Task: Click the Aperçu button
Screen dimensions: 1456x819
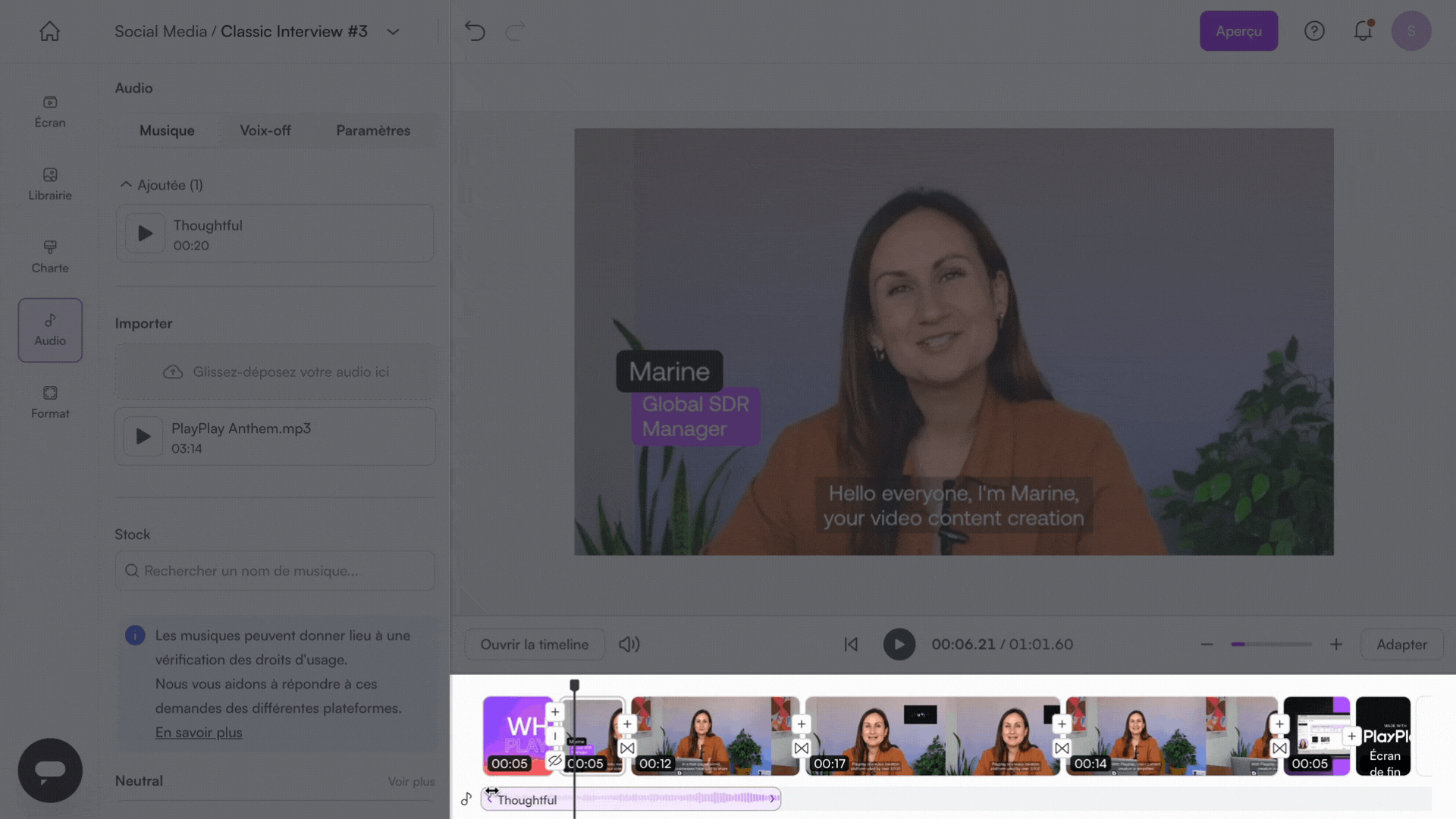Action: (1238, 31)
